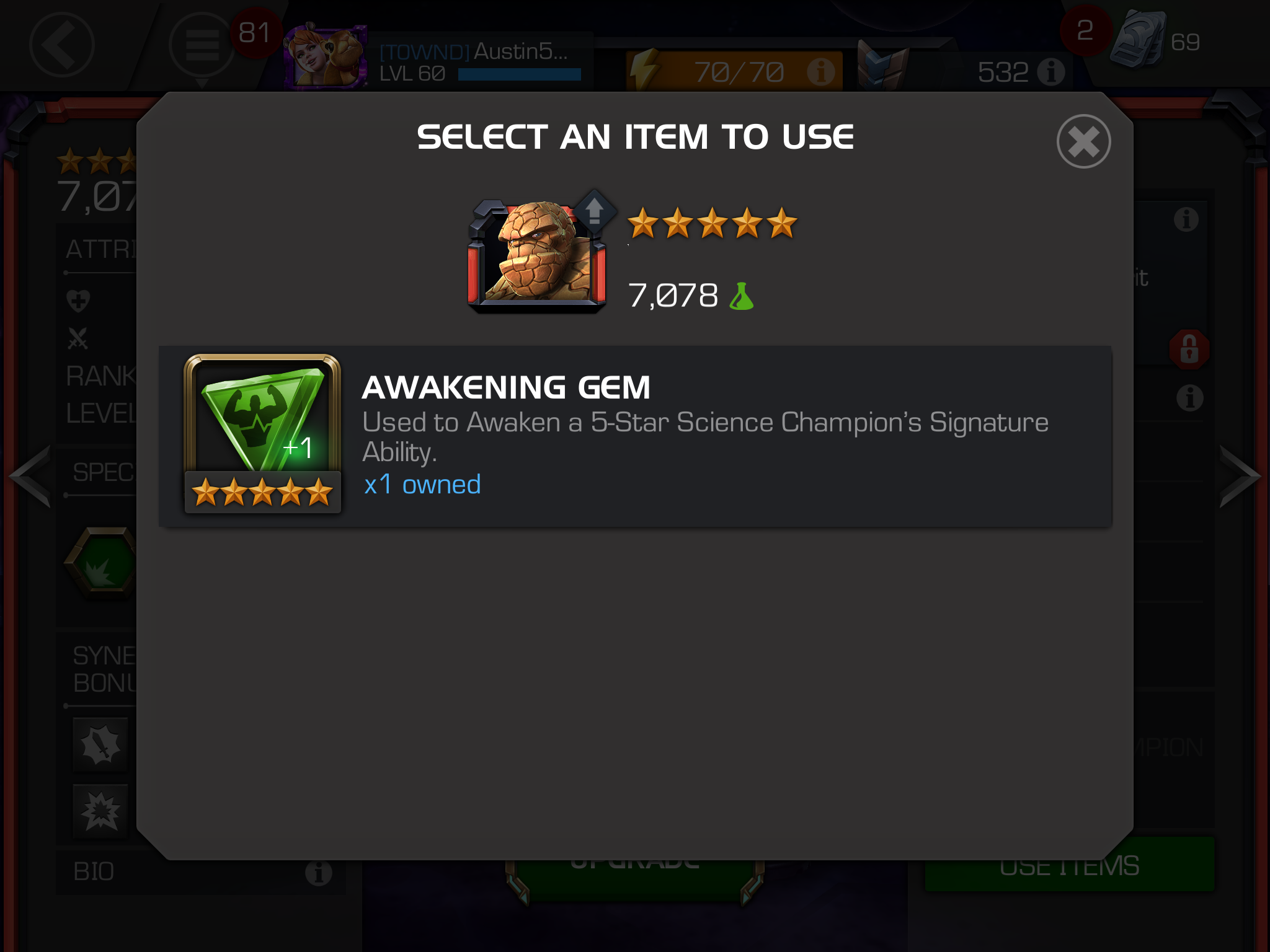
Task: Go back with the top-left arrow
Action: [x=61, y=45]
